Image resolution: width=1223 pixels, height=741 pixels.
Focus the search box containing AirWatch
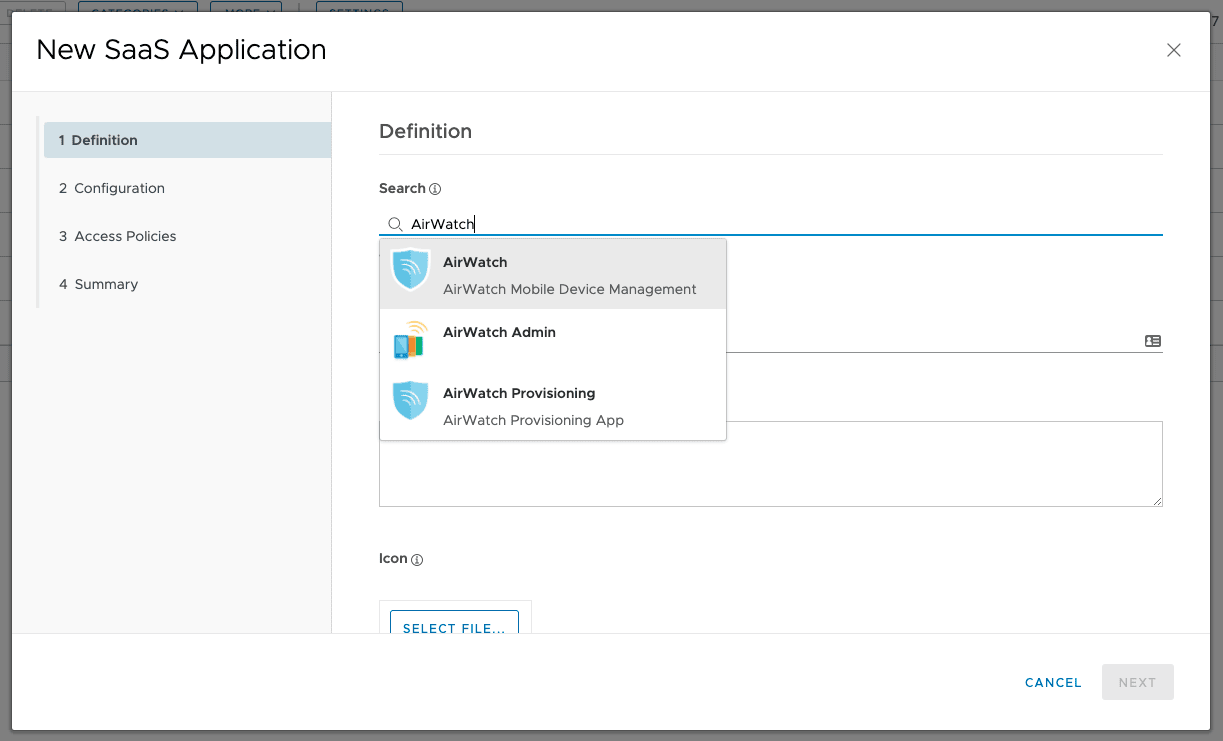[x=771, y=224]
